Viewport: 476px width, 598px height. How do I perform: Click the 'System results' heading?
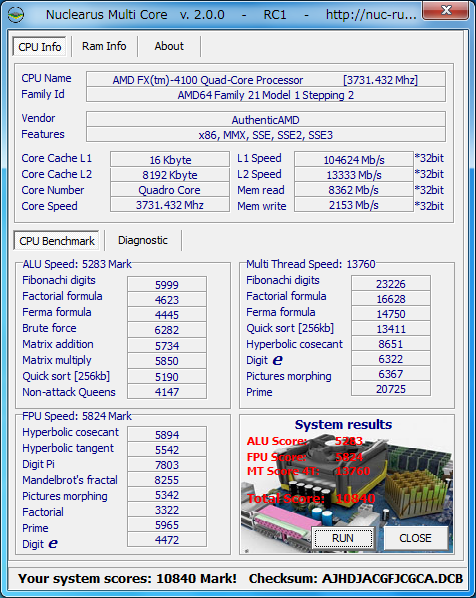tap(343, 424)
